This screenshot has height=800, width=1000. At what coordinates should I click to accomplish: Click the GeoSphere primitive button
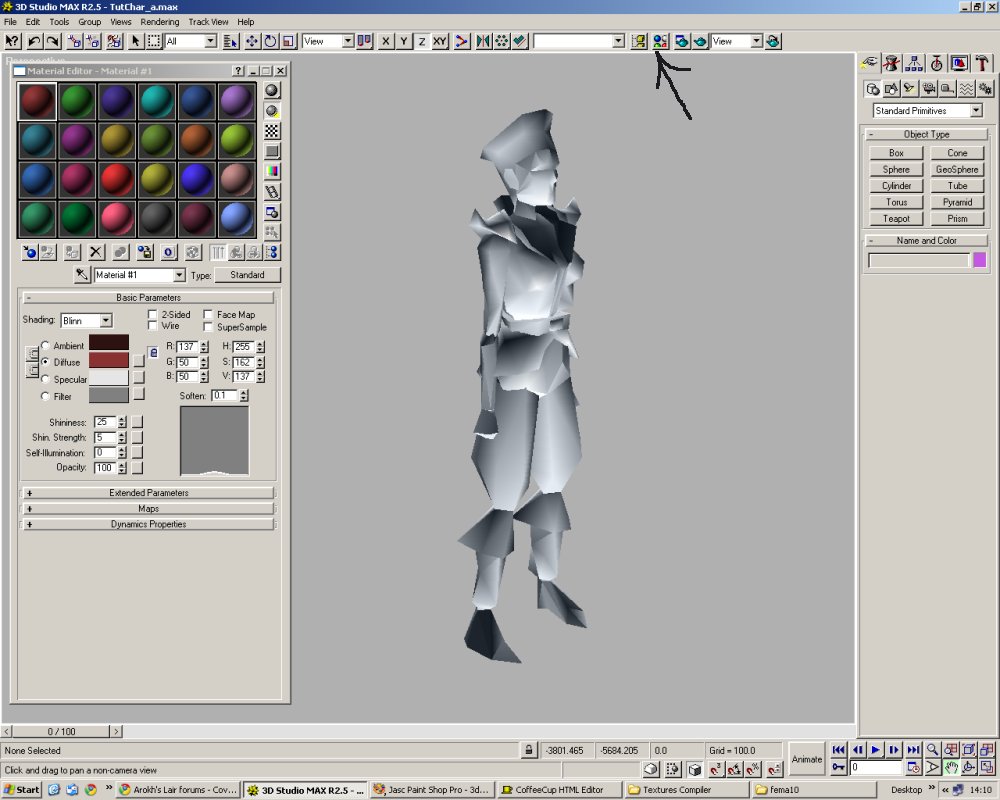[957, 170]
